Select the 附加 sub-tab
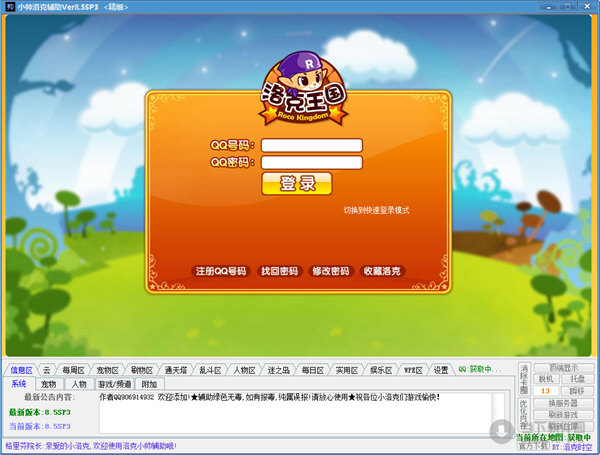The image size is (600, 455). click(149, 384)
